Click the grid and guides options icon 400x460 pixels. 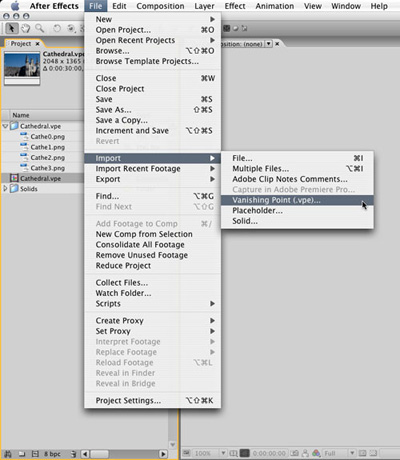[x=234, y=453]
